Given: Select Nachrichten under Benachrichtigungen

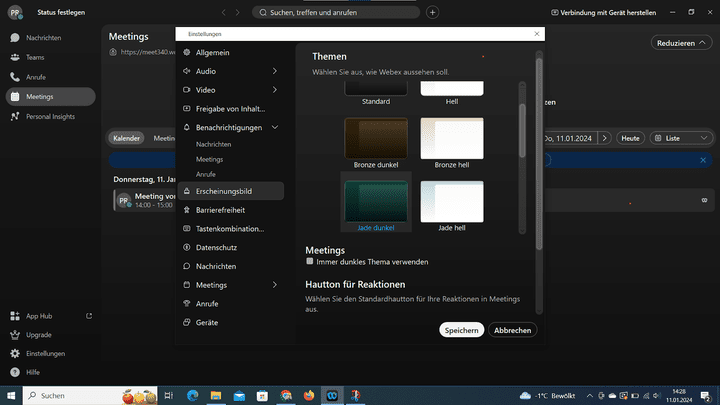Looking at the screenshot, I should pyautogui.click(x=214, y=144).
